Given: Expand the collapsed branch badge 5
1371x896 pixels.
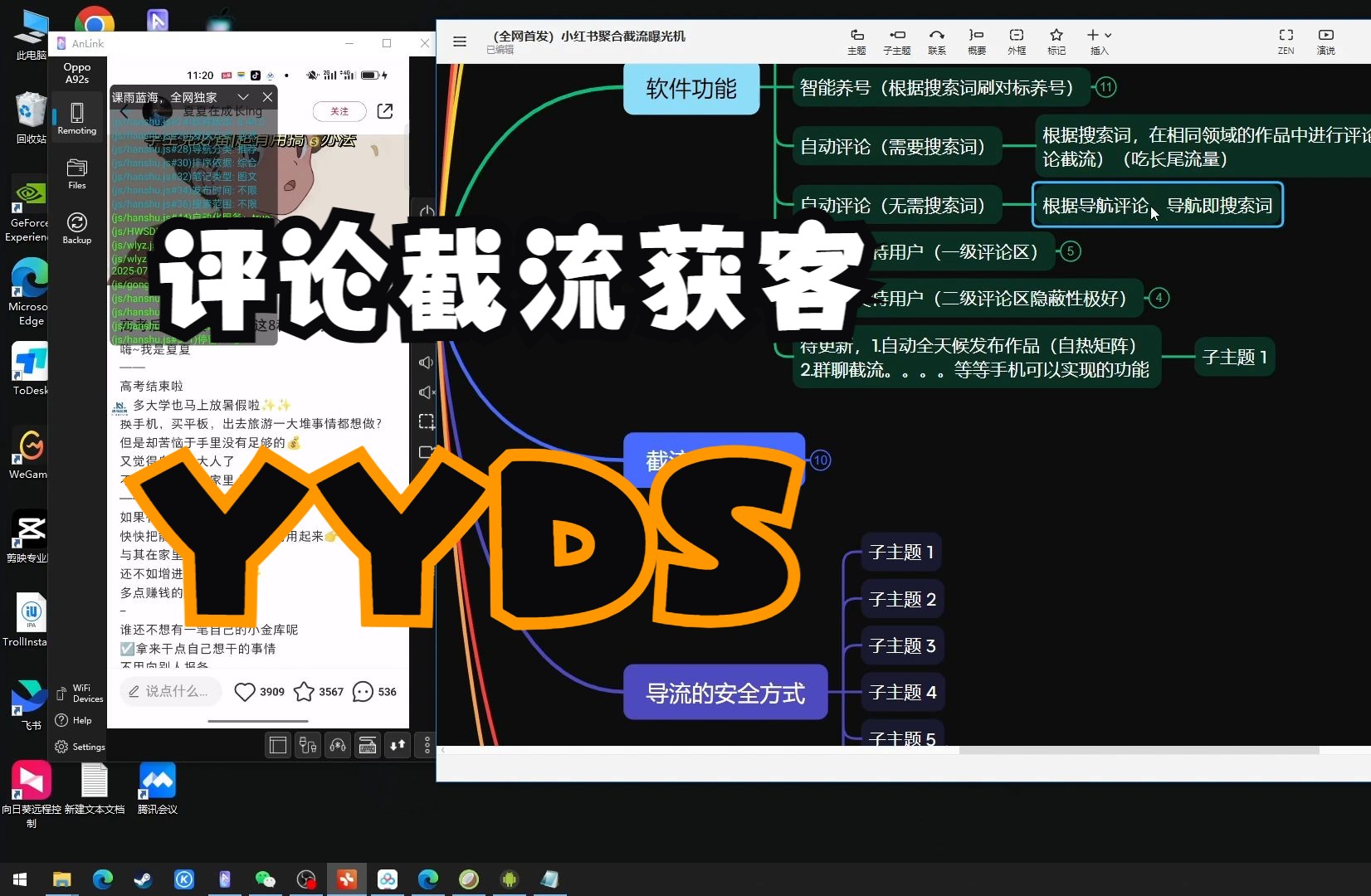Looking at the screenshot, I should coord(1071,251).
